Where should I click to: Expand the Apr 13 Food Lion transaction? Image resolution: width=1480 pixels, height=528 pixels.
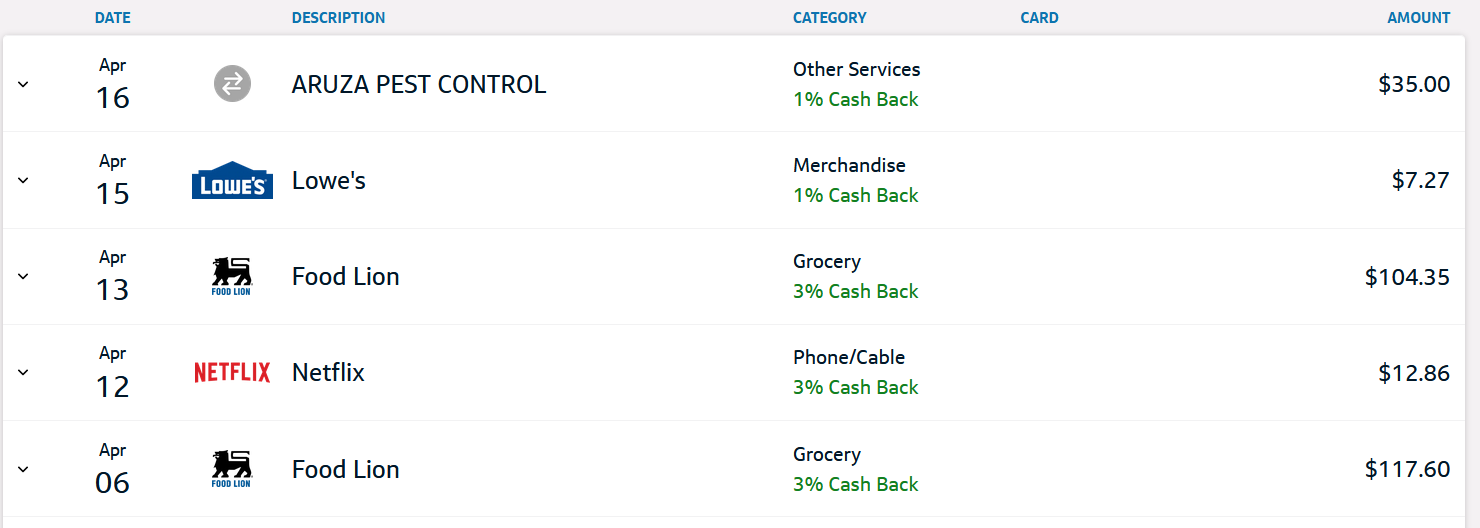click(x=24, y=277)
